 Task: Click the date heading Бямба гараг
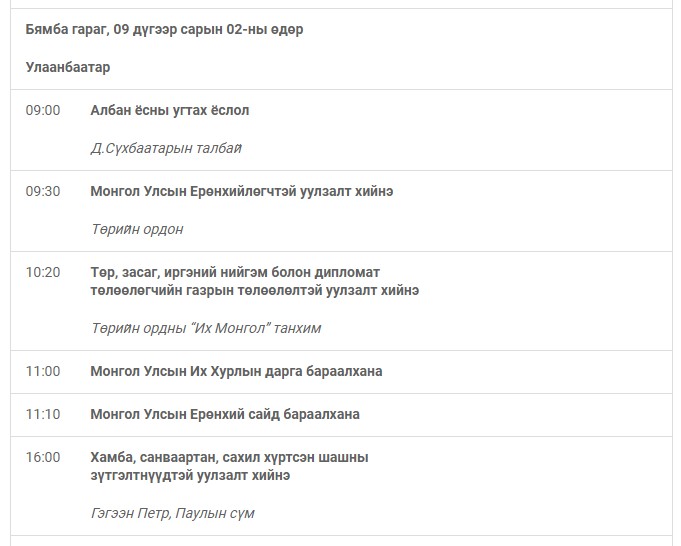(164, 29)
